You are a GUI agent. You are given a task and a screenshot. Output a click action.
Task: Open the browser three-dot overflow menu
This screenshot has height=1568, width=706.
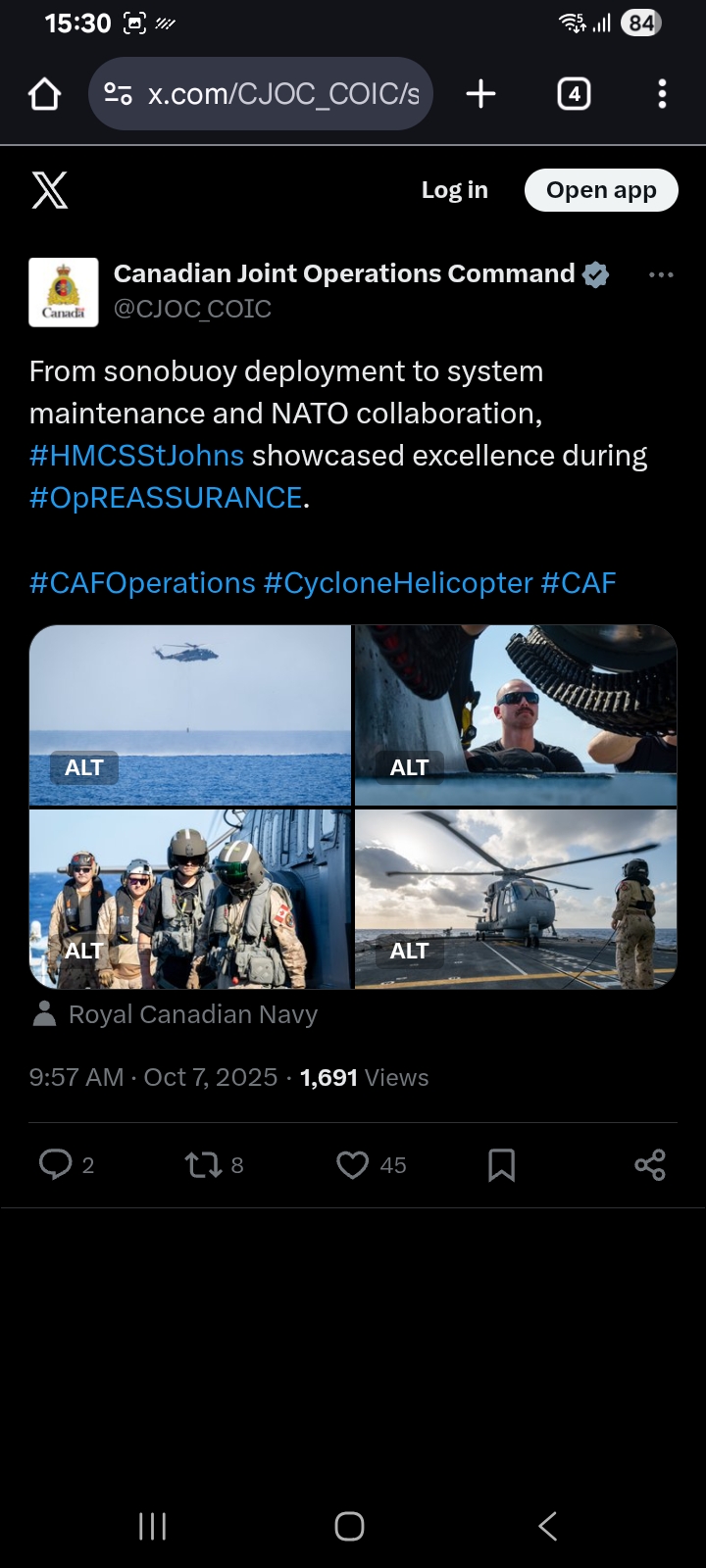tap(662, 94)
